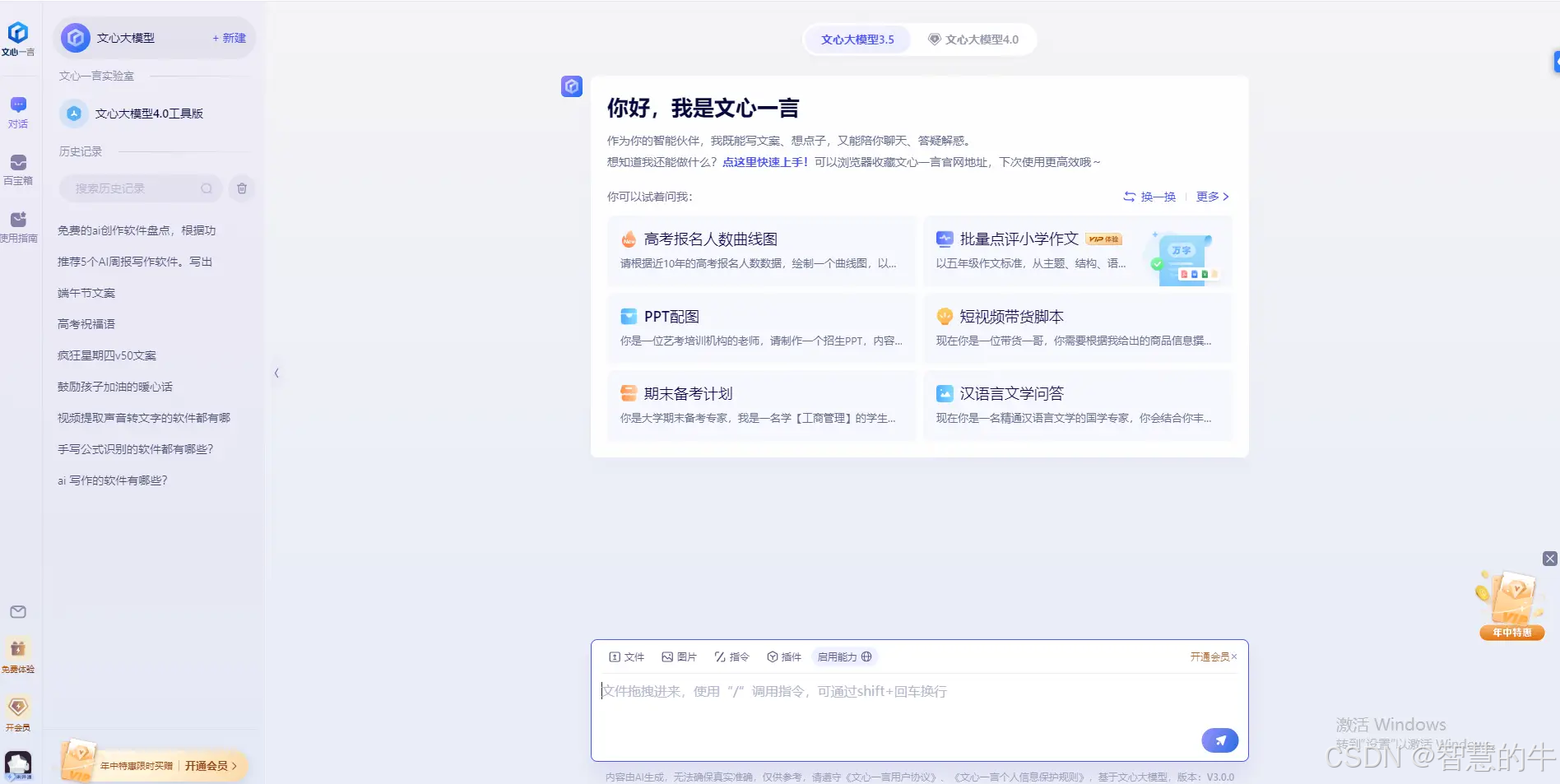This screenshot has height=784, width=1560.
Task: Click the blue tab at the top right edge
Action: click(x=1556, y=62)
